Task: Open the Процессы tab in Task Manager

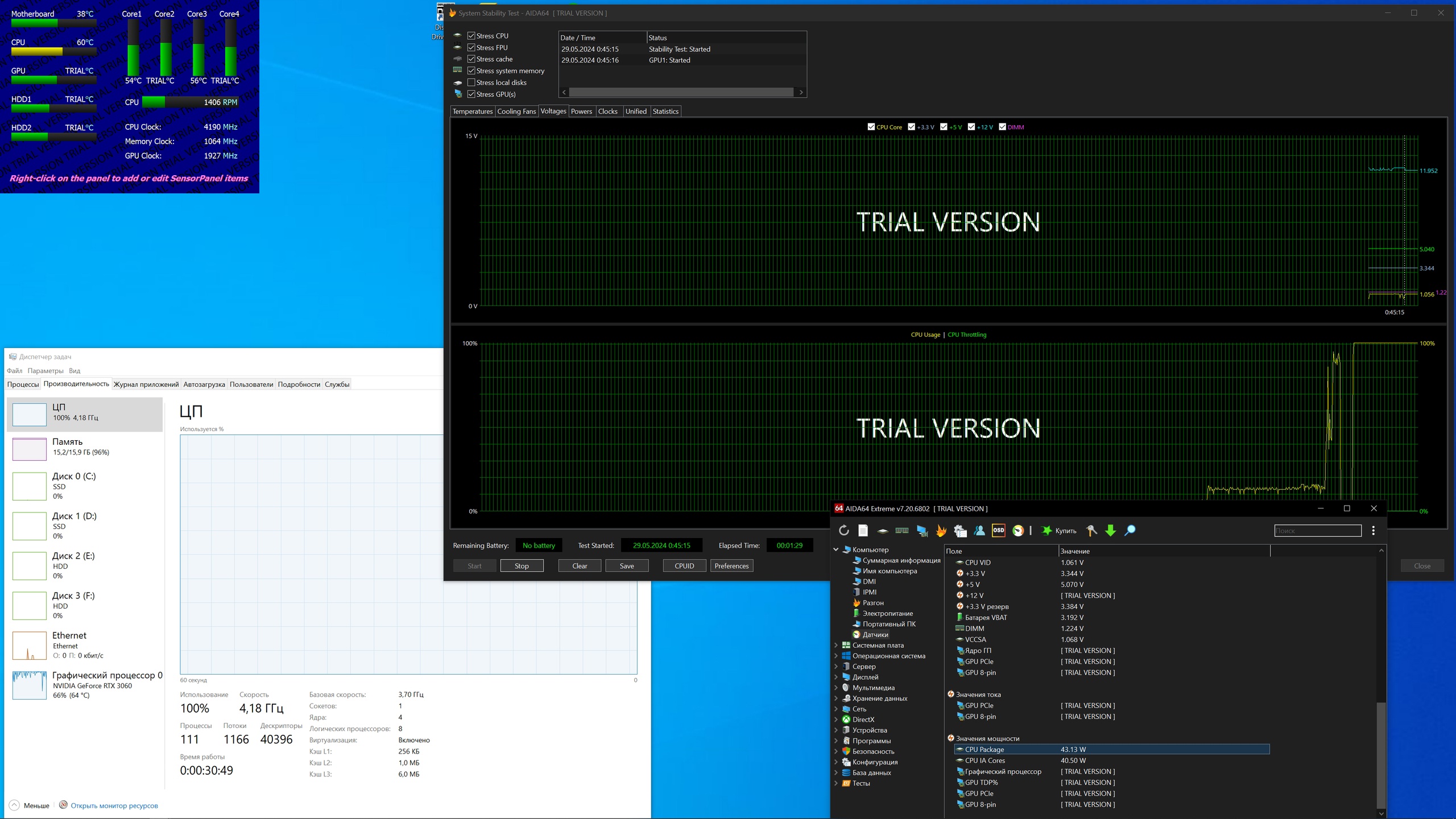Action: [23, 384]
